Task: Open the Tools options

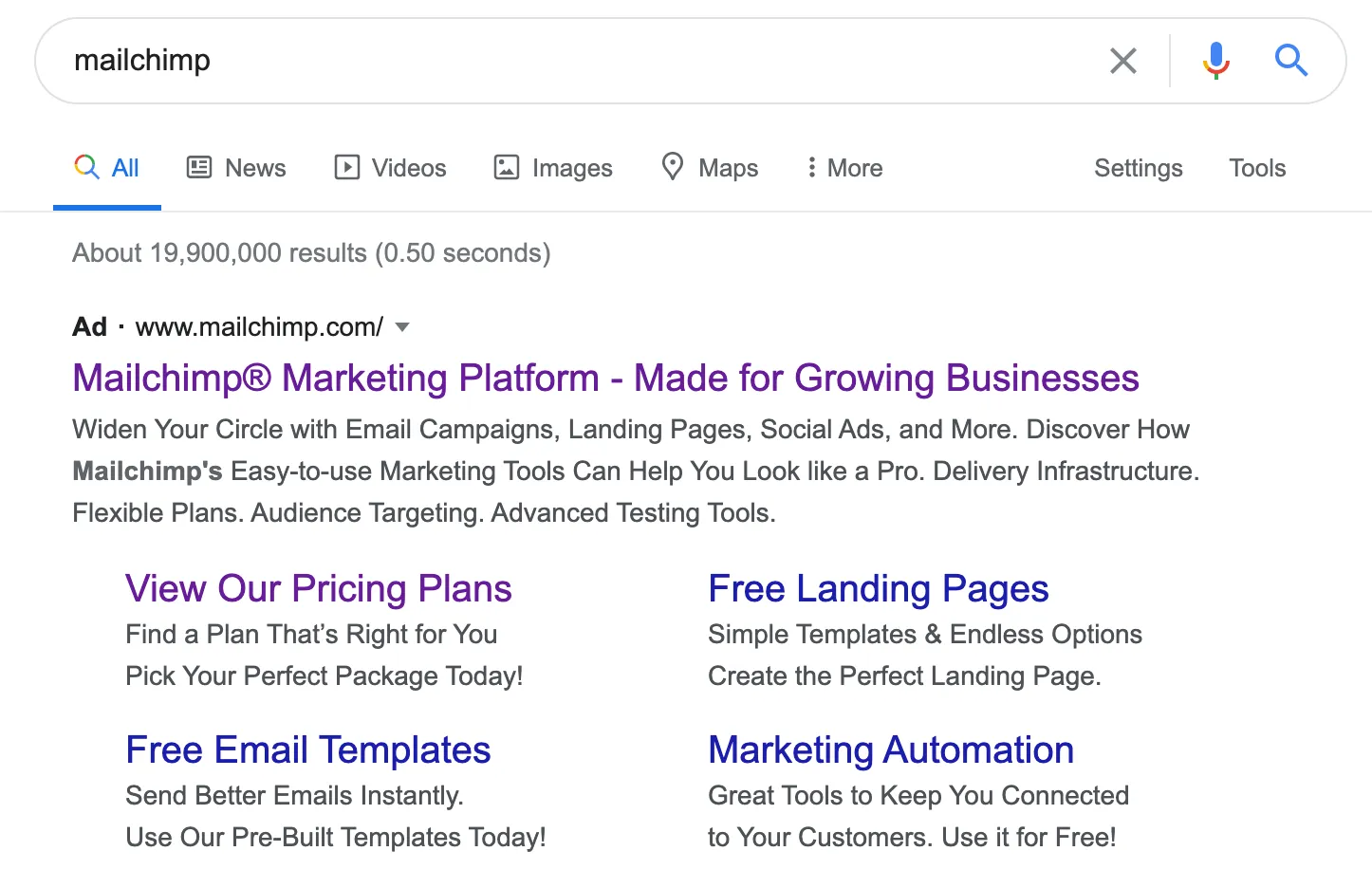Action: [x=1257, y=167]
